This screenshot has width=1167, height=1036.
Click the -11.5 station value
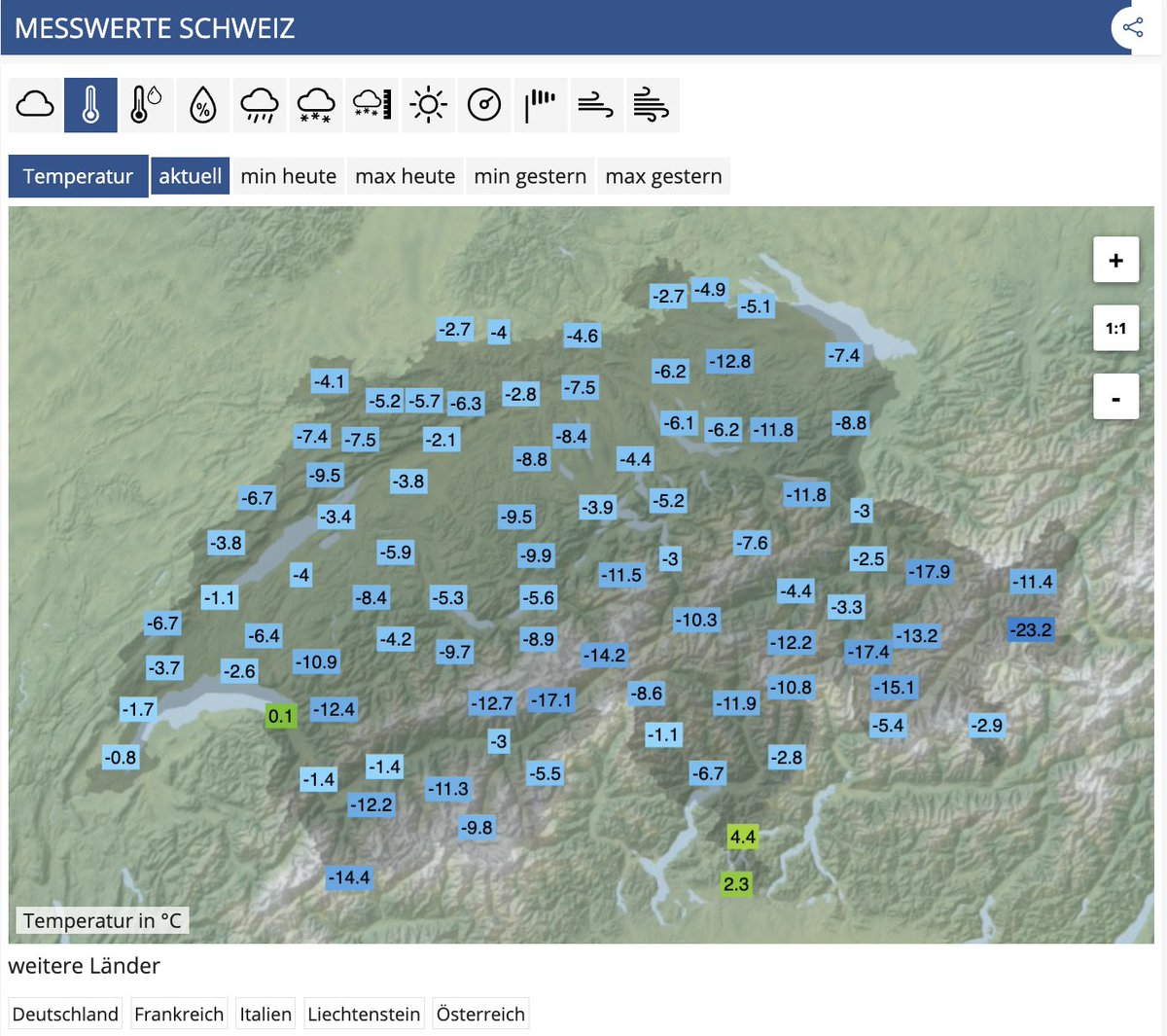pos(621,575)
